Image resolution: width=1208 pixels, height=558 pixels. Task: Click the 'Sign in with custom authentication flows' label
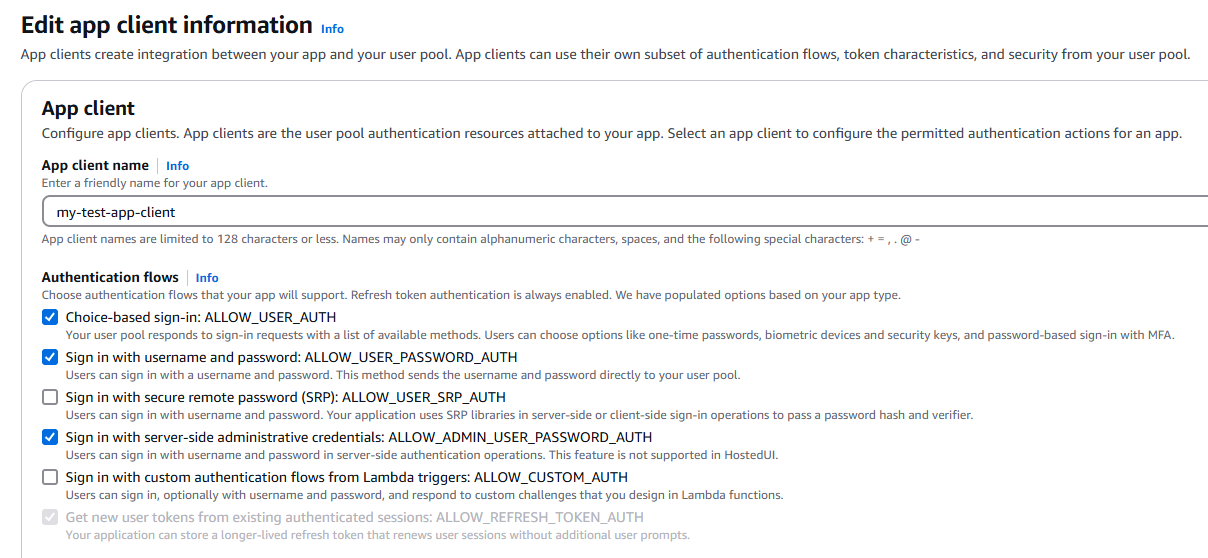(347, 477)
